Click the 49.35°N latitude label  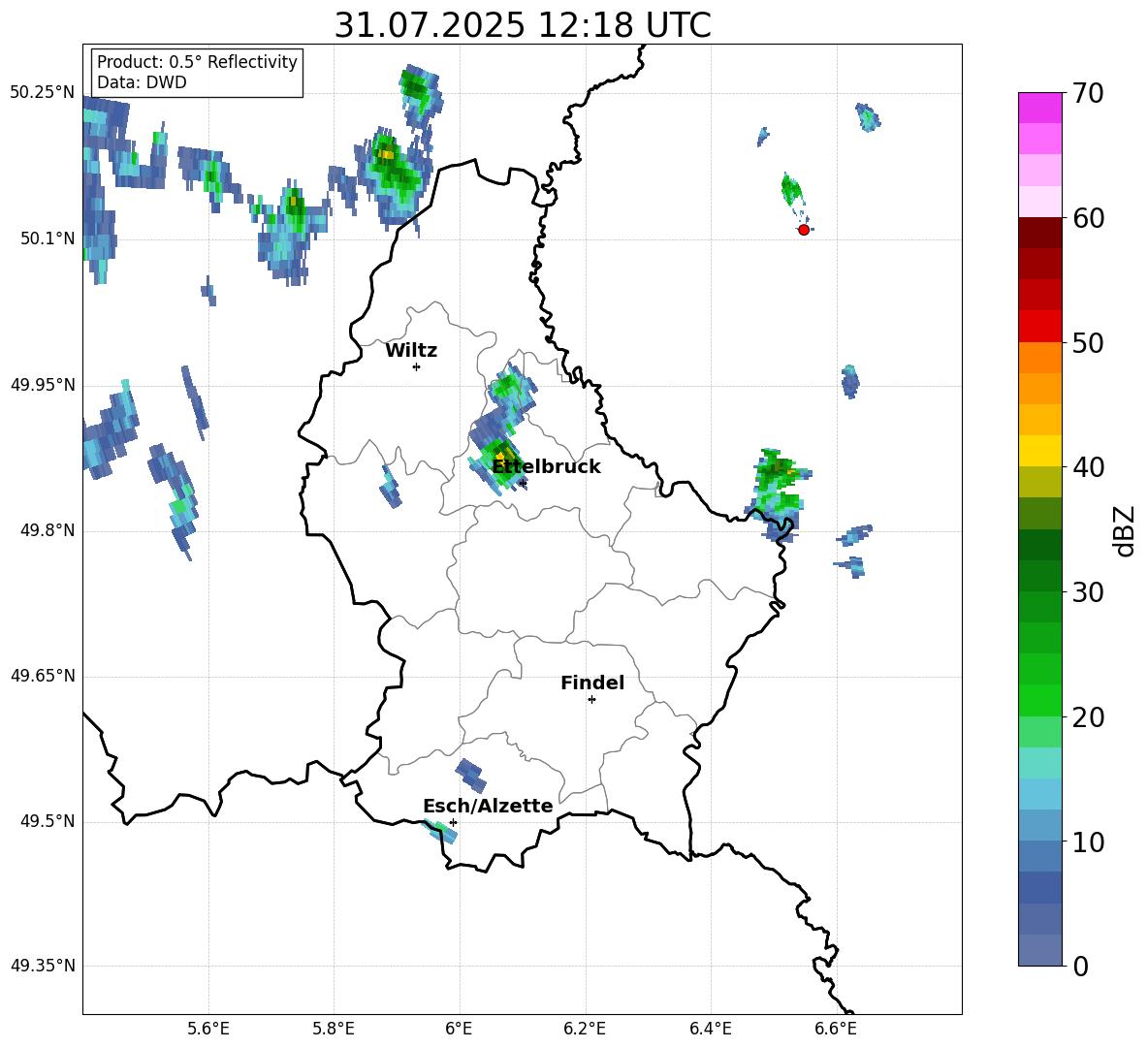click(43, 966)
